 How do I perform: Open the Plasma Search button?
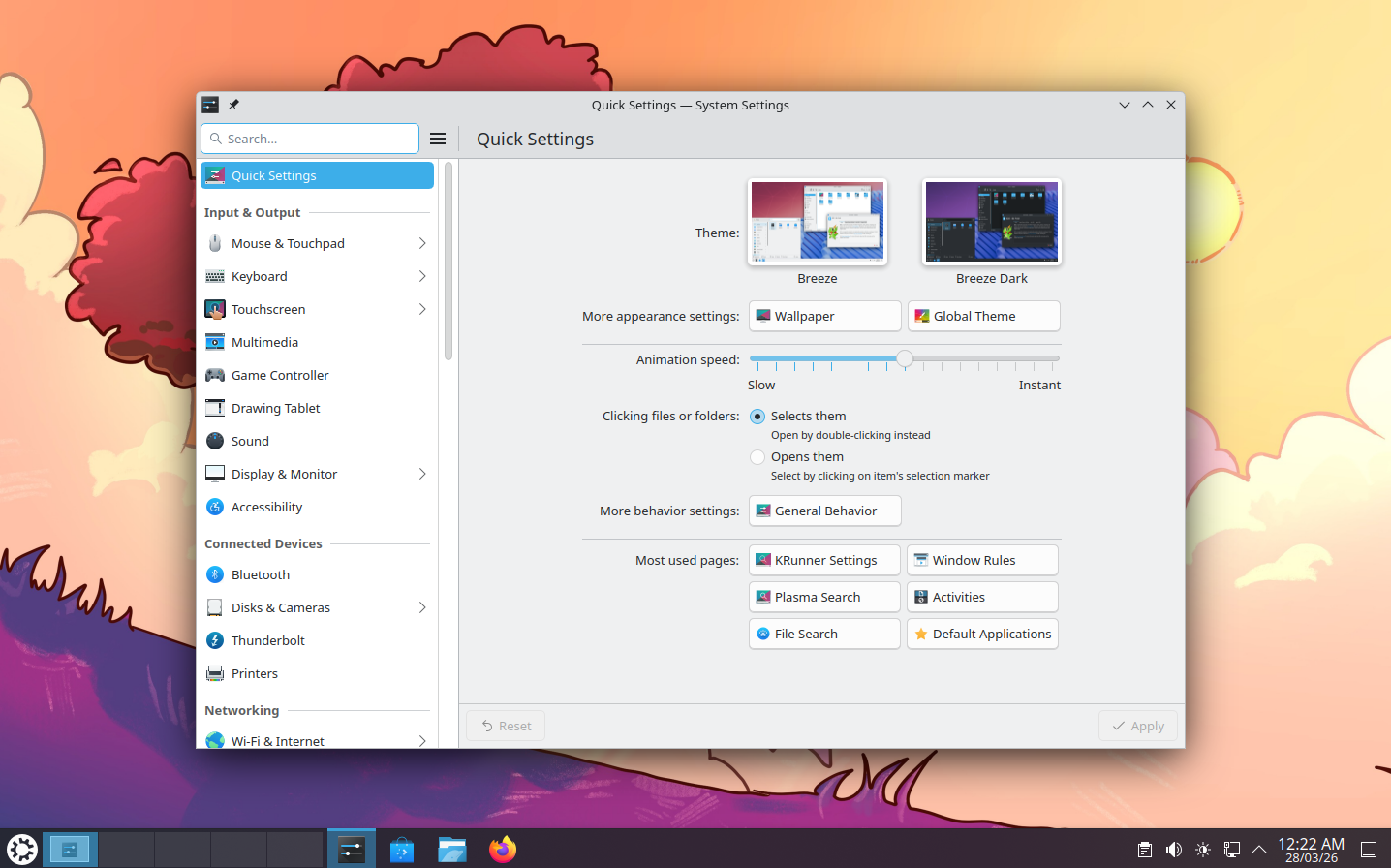click(824, 597)
